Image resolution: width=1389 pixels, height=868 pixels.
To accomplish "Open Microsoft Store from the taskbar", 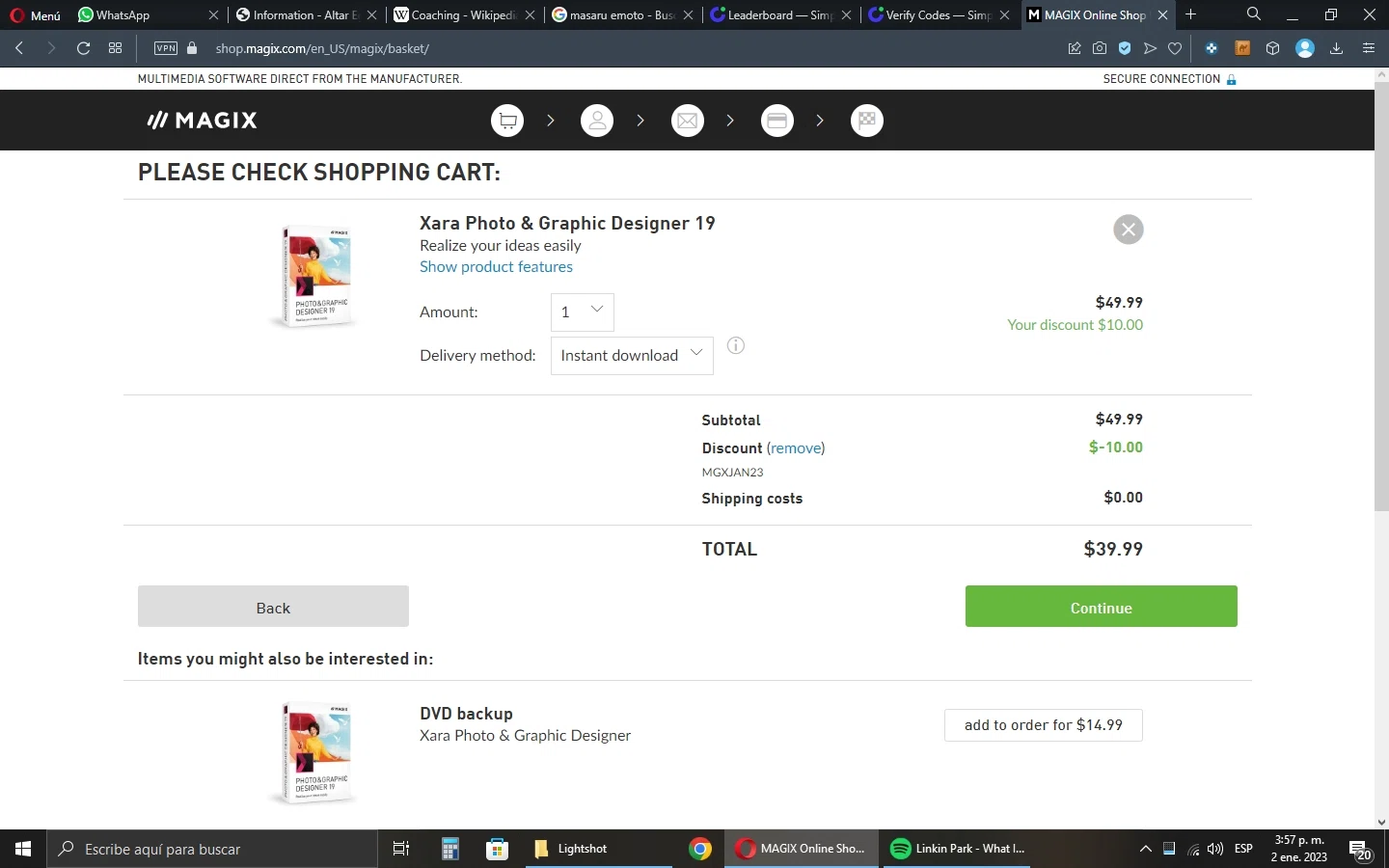I will [497, 849].
